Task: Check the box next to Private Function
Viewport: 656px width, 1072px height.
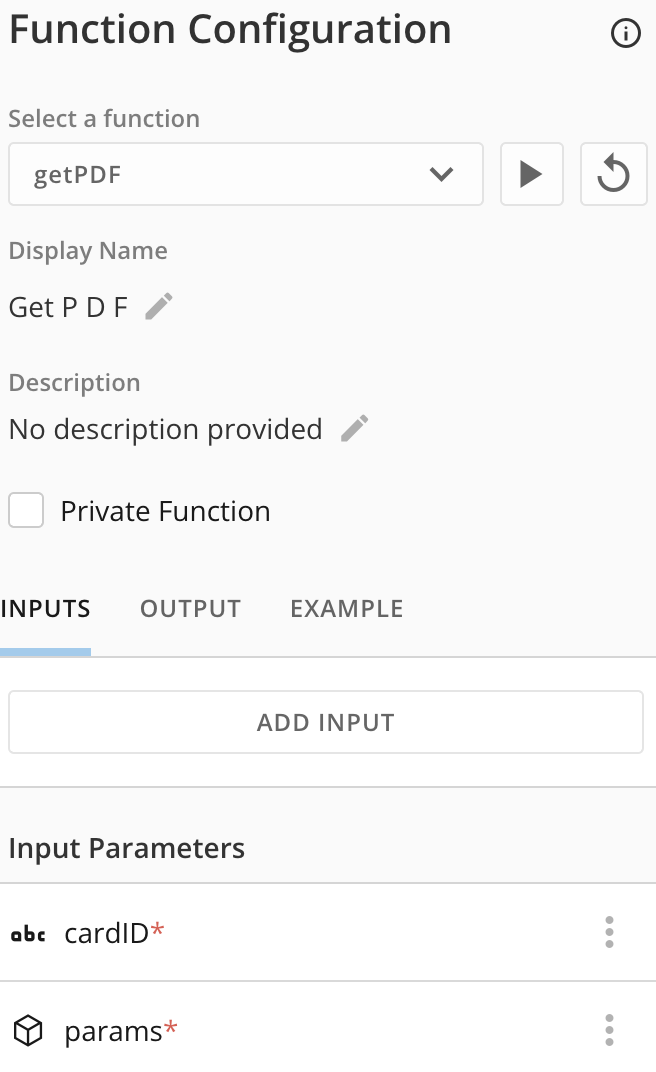Action: (25, 510)
